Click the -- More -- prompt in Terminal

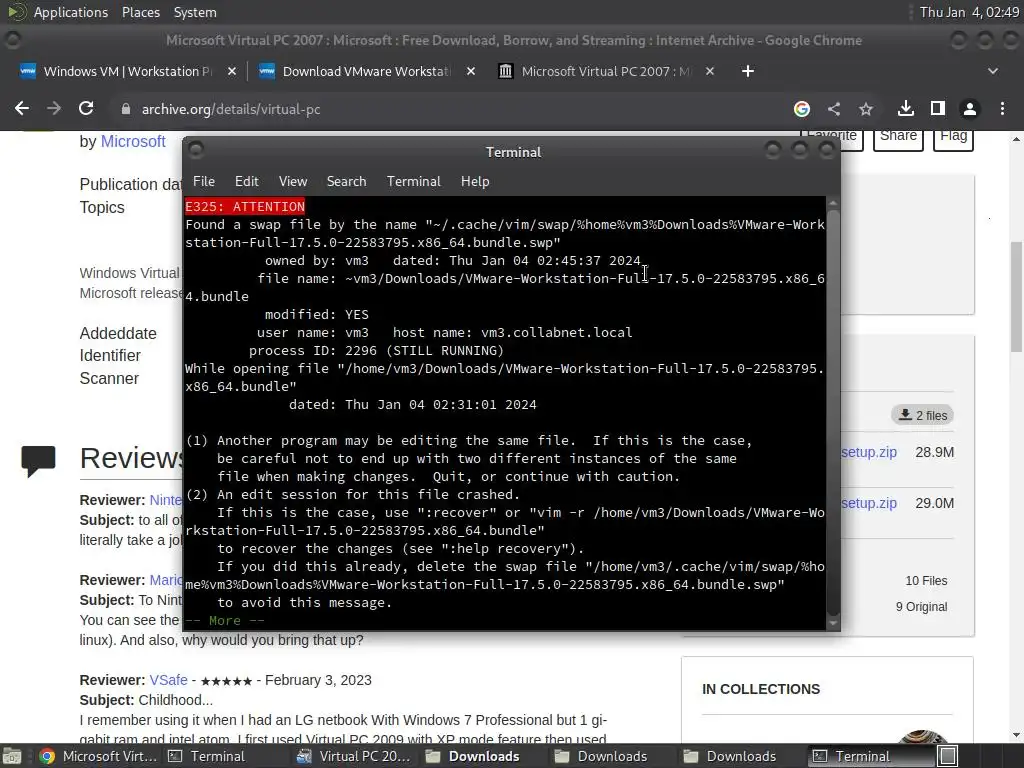225,620
